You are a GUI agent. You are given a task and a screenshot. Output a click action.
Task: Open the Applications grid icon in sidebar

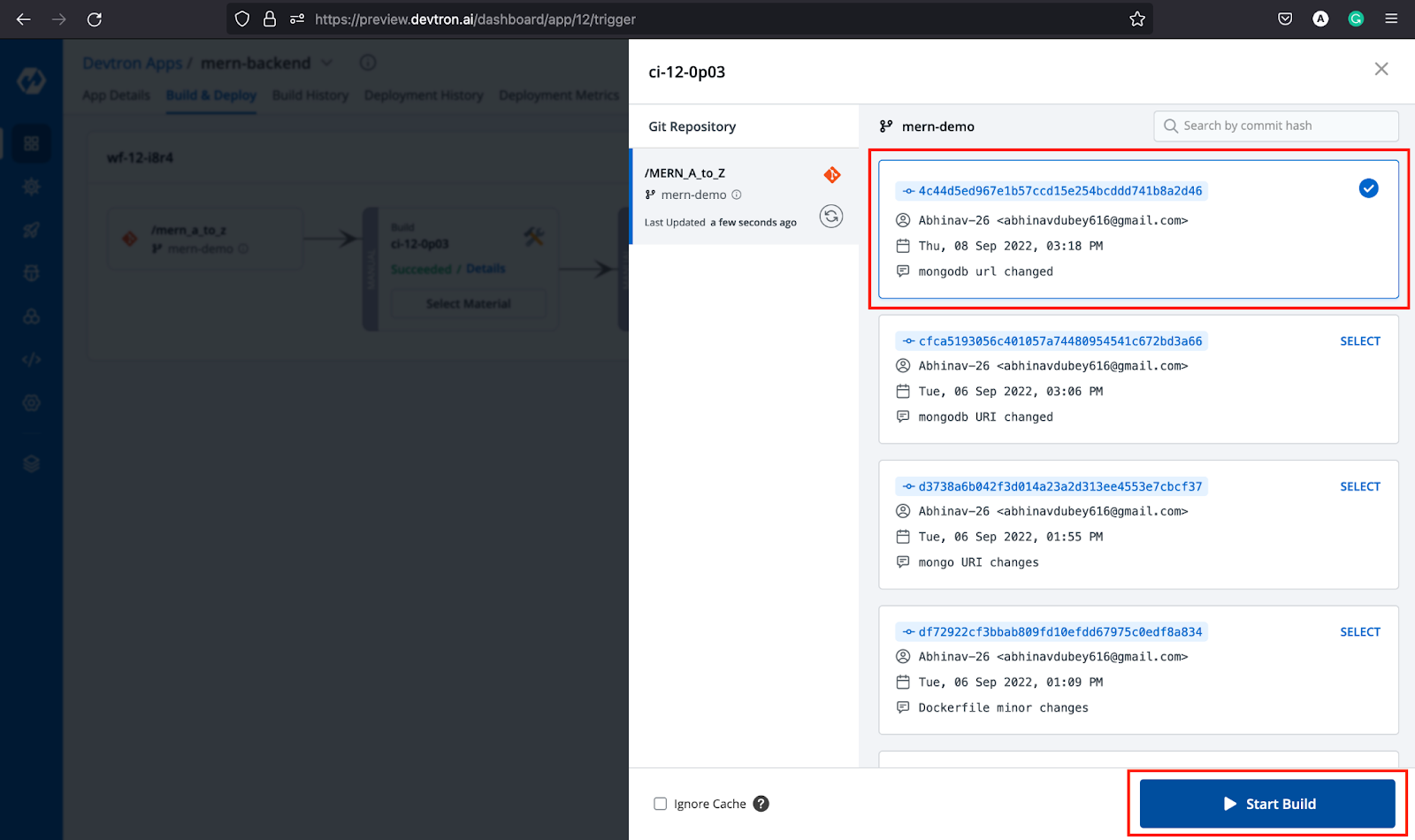click(31, 143)
